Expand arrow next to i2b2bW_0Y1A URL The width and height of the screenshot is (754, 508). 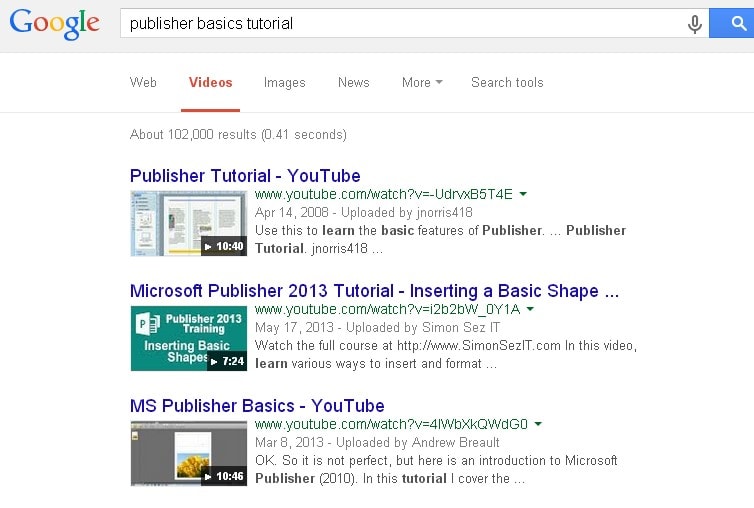tap(530, 309)
